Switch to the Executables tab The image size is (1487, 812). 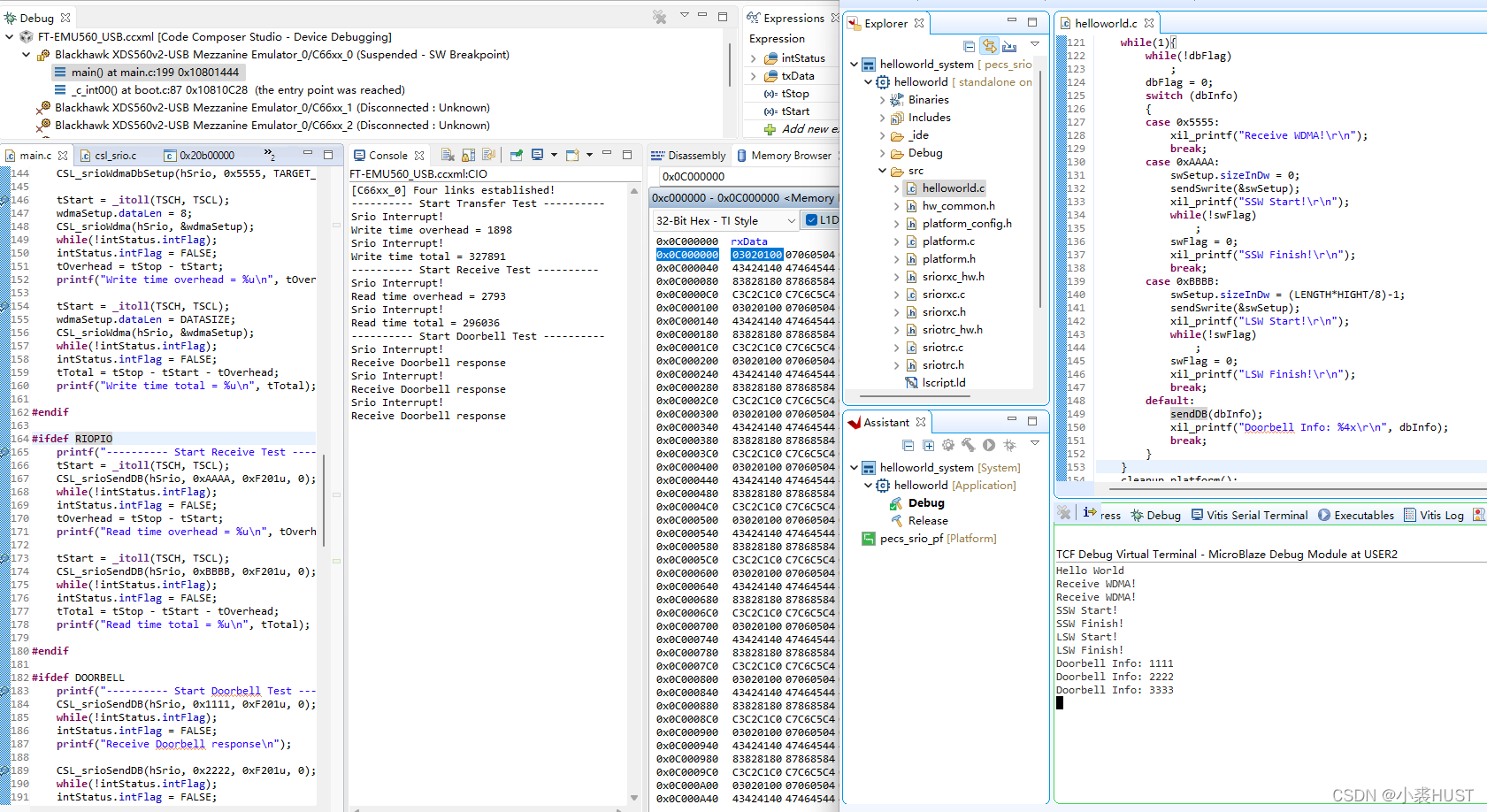coord(1356,516)
